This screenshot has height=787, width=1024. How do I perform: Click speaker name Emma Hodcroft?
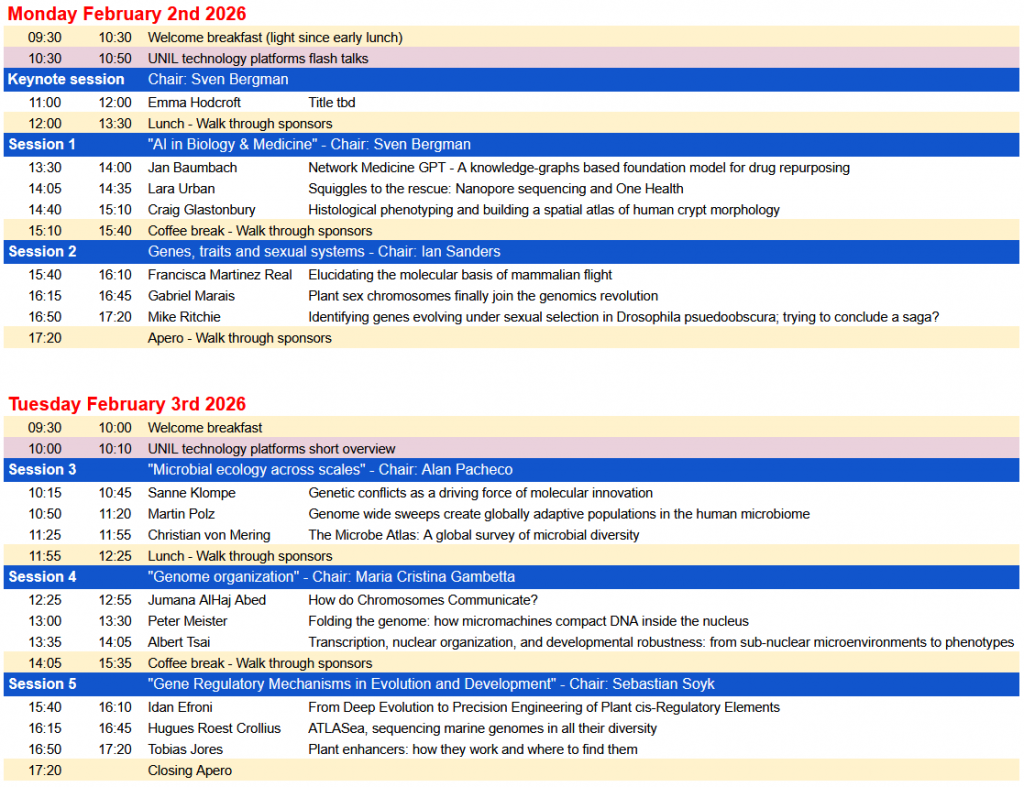pyautogui.click(x=194, y=102)
